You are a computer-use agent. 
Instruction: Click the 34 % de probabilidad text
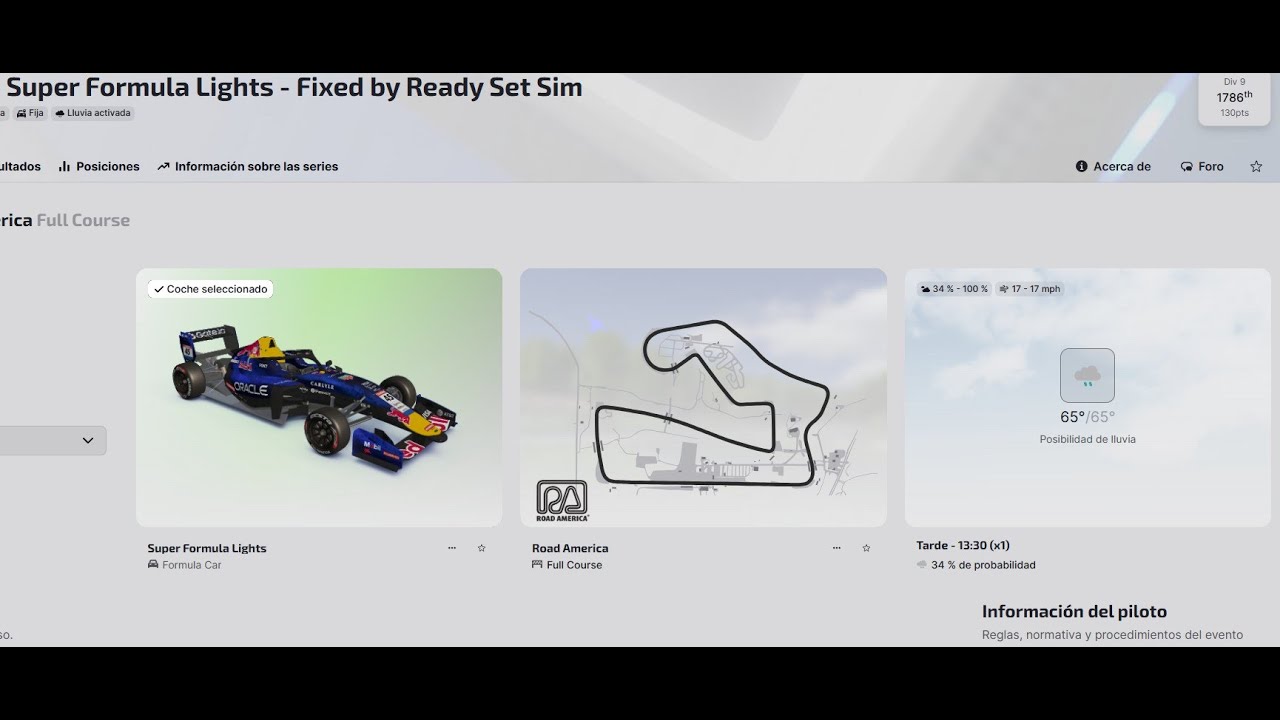983,565
